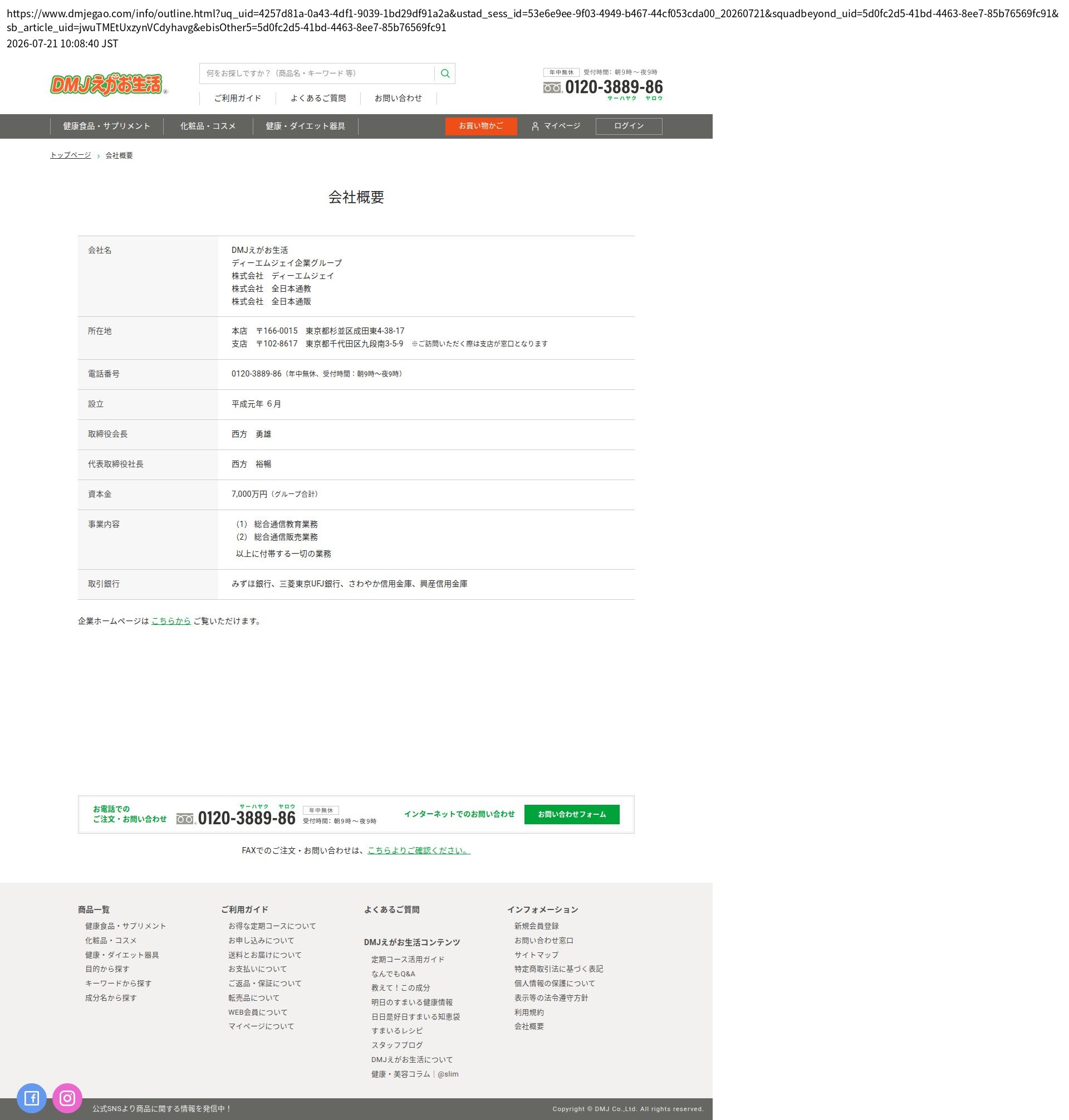Open footer 成分名から探す link

coord(111,997)
